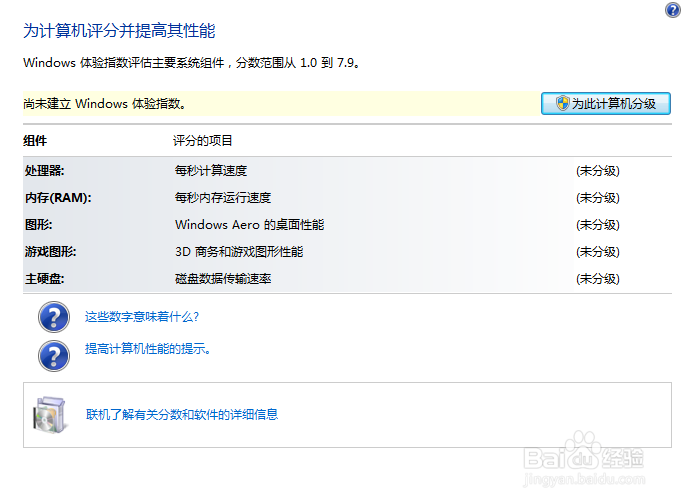The image size is (683, 504).
Task: Click the 组件 column header
Action: [35, 141]
